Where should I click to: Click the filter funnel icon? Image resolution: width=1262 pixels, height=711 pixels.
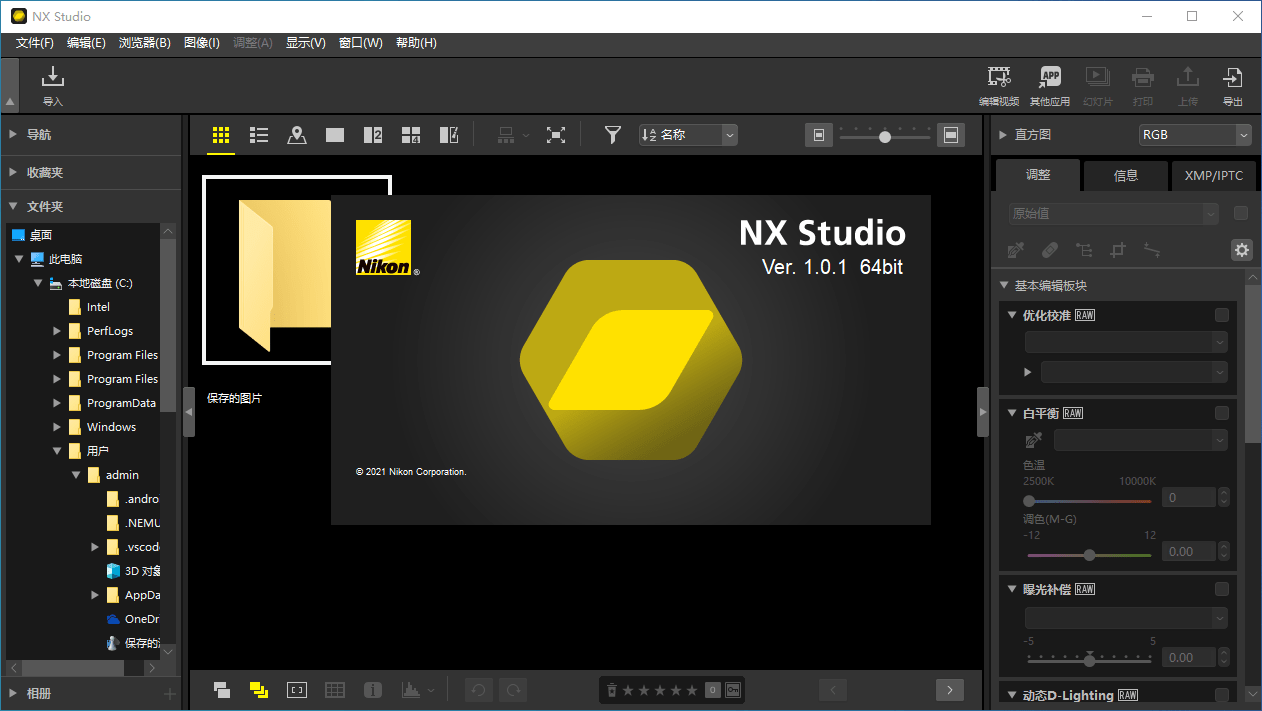611,135
